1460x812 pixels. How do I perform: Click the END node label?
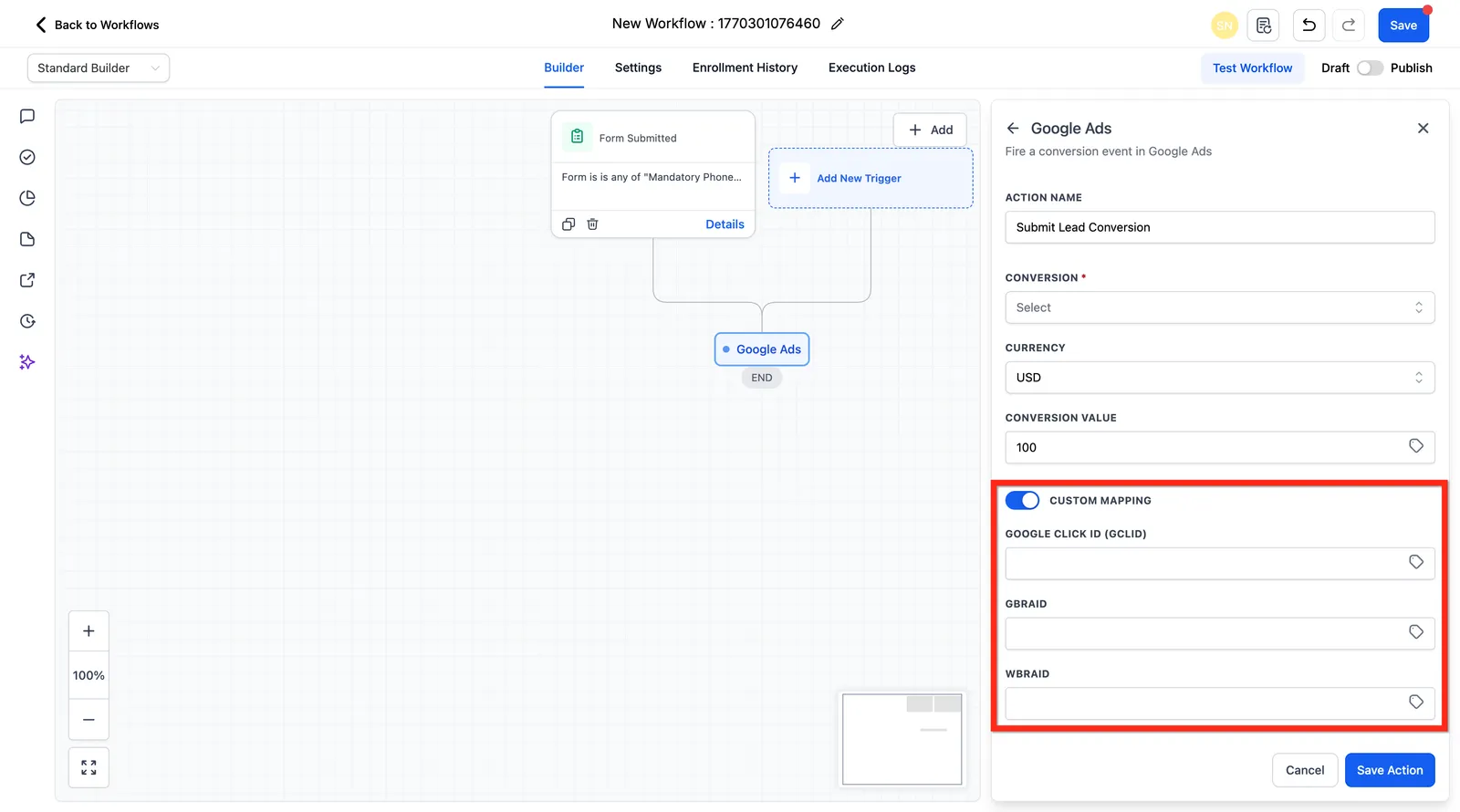click(x=762, y=378)
